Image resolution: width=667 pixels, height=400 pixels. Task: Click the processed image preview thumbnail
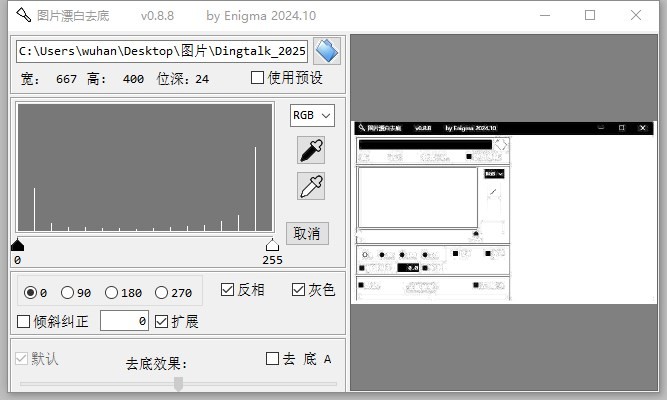pos(508,212)
